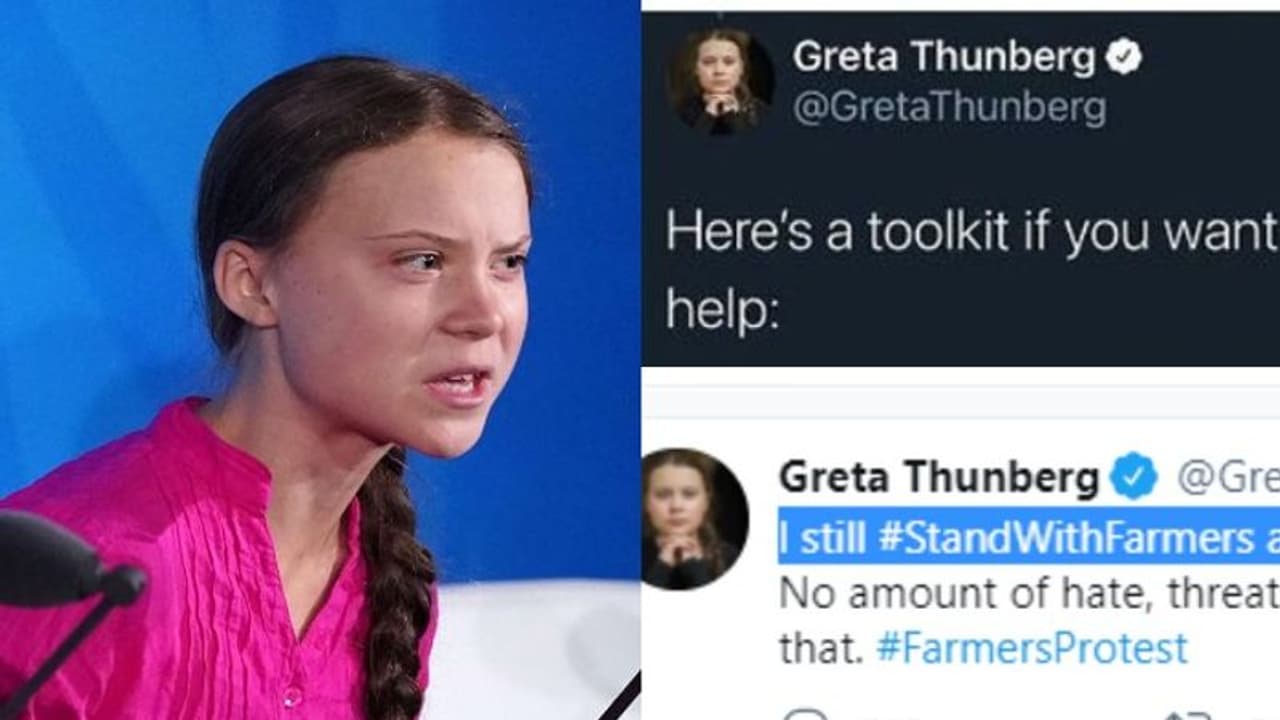This screenshot has height=720, width=1280.
Task: Click the "Here's a toolkit" tweet text
Action: pos(972,236)
